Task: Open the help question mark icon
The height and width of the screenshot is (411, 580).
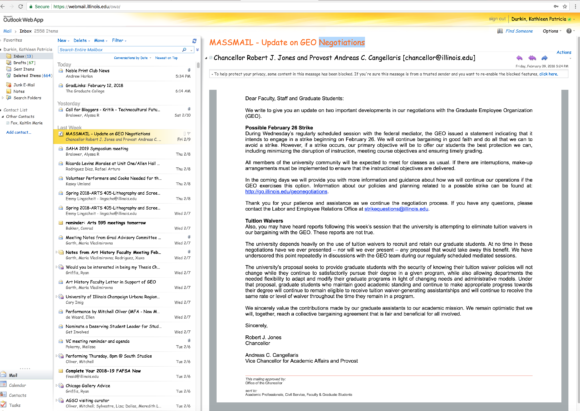Action: (569, 31)
